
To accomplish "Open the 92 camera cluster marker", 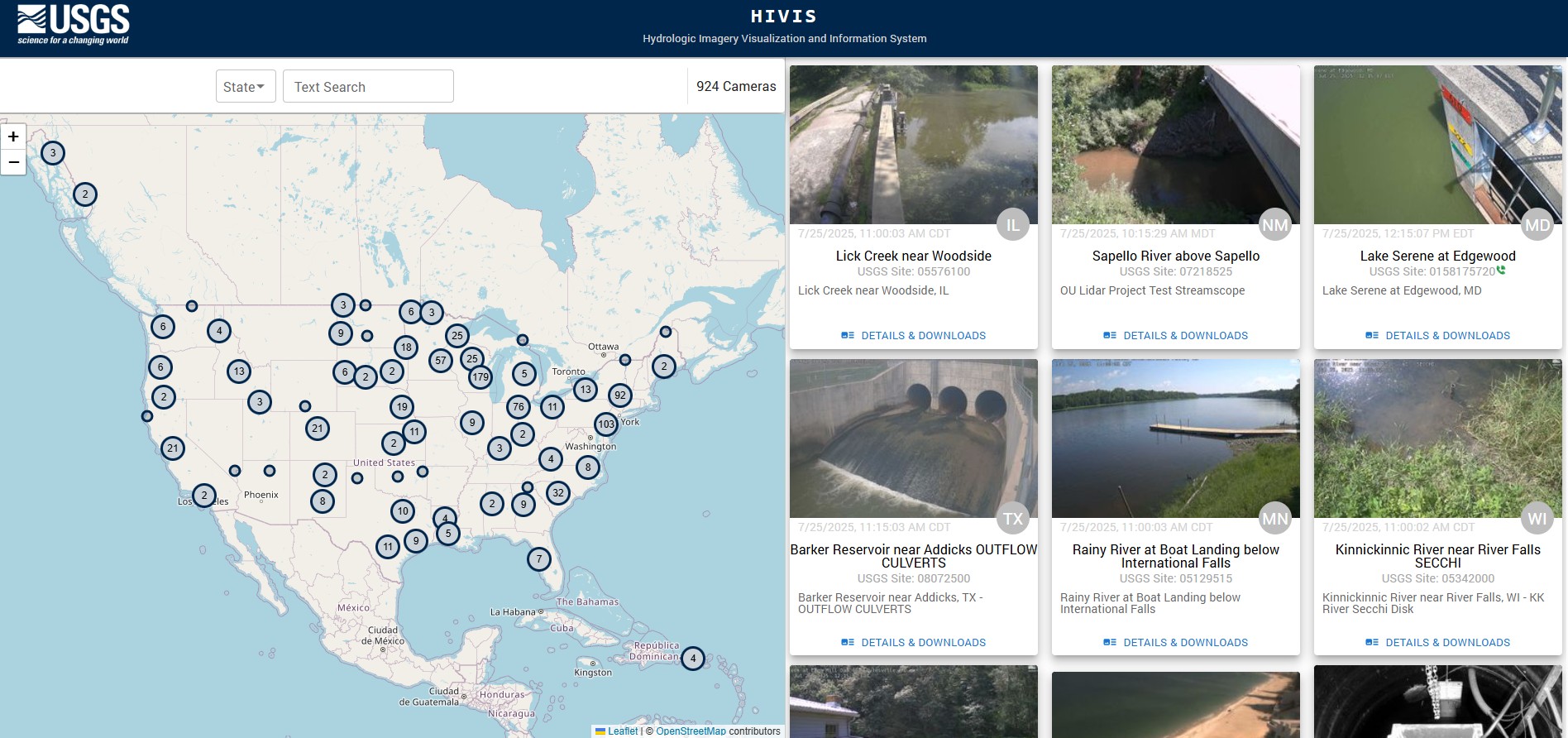I will tap(620, 395).
